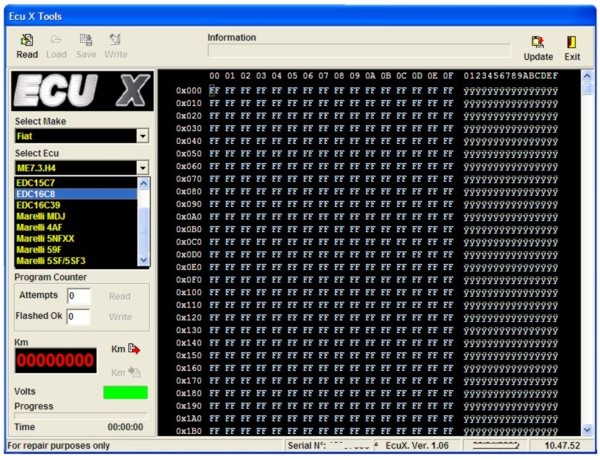Click the 0123456789ABCDEF ASCII header
The height and width of the screenshot is (460, 600).
(510, 76)
